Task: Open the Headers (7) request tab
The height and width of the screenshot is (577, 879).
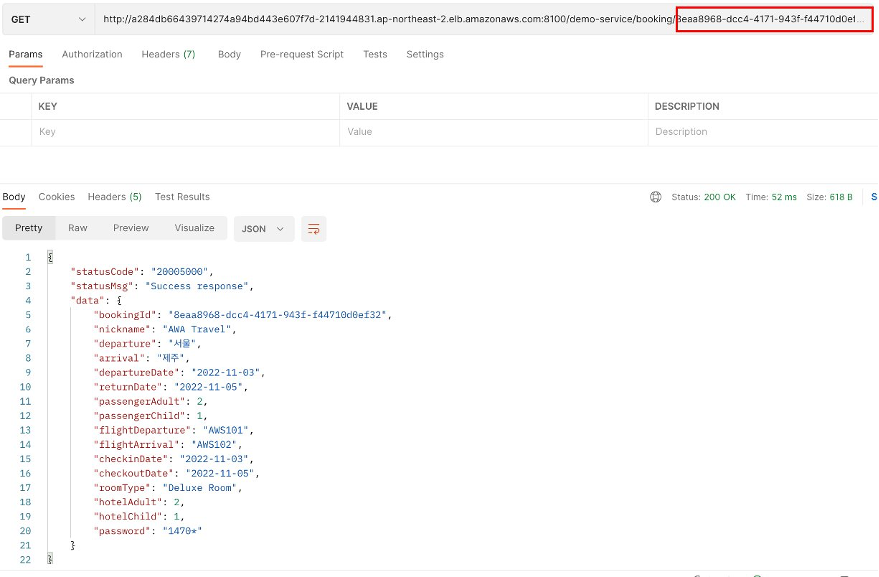Action: tap(168, 54)
